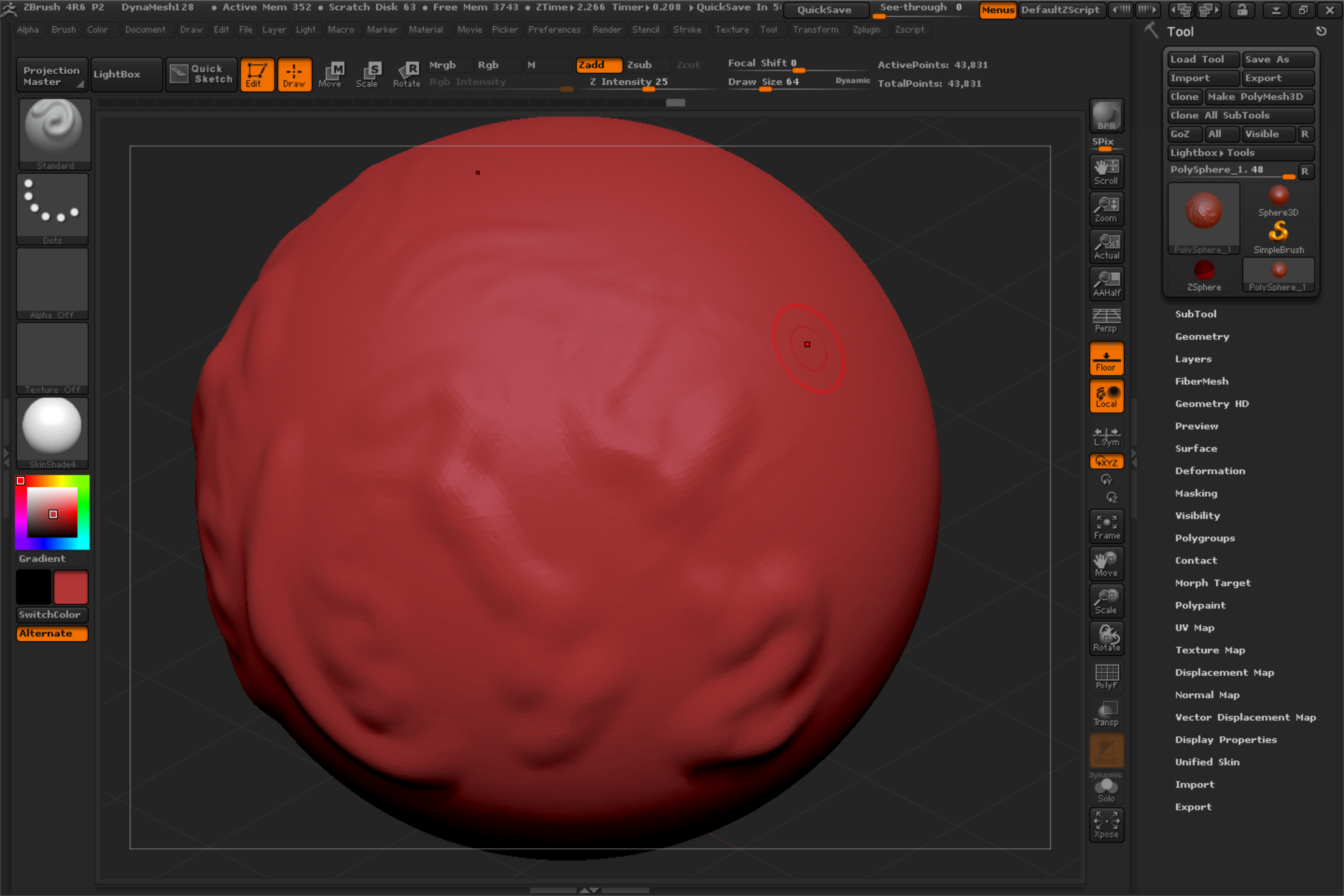Open the Texture menu
The height and width of the screenshot is (896, 1344).
click(x=732, y=29)
